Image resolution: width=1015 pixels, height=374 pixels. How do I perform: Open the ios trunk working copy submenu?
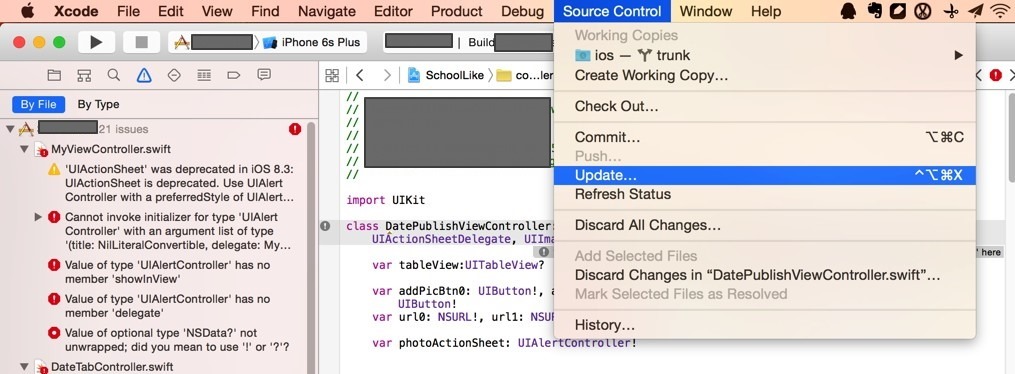[x=764, y=56]
